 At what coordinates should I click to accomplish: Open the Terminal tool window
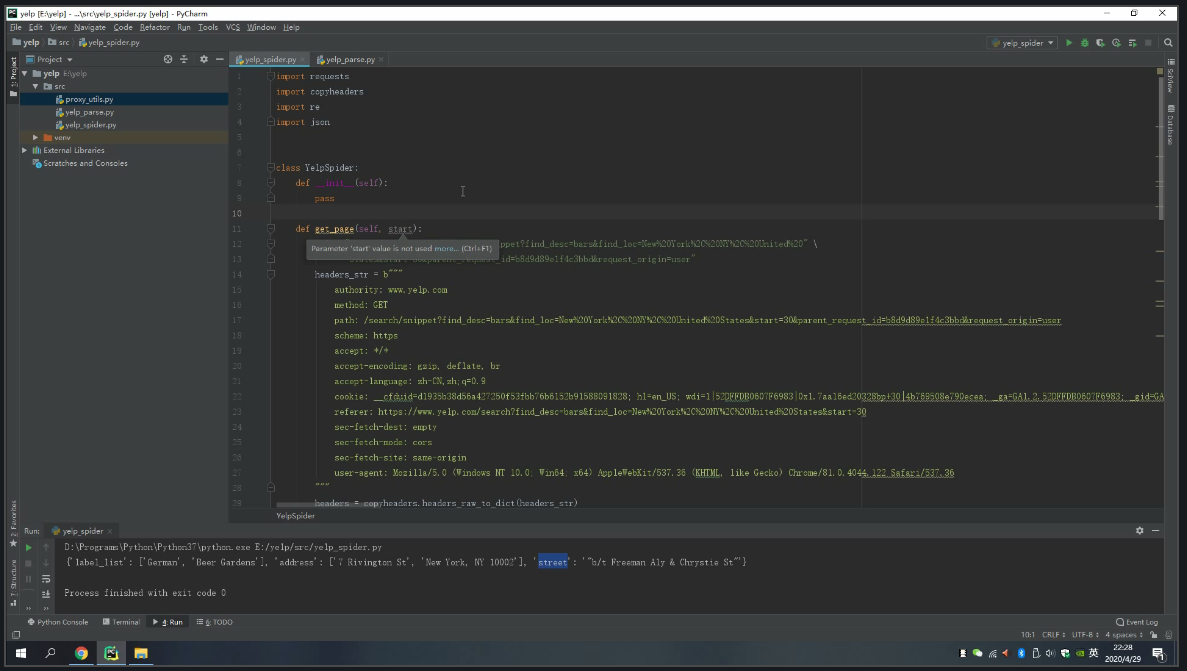pyautogui.click(x=121, y=622)
